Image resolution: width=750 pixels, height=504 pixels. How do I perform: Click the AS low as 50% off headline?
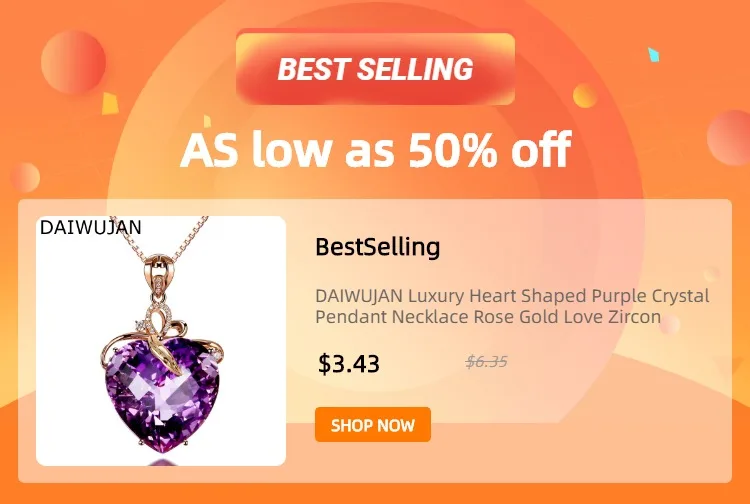(375, 149)
